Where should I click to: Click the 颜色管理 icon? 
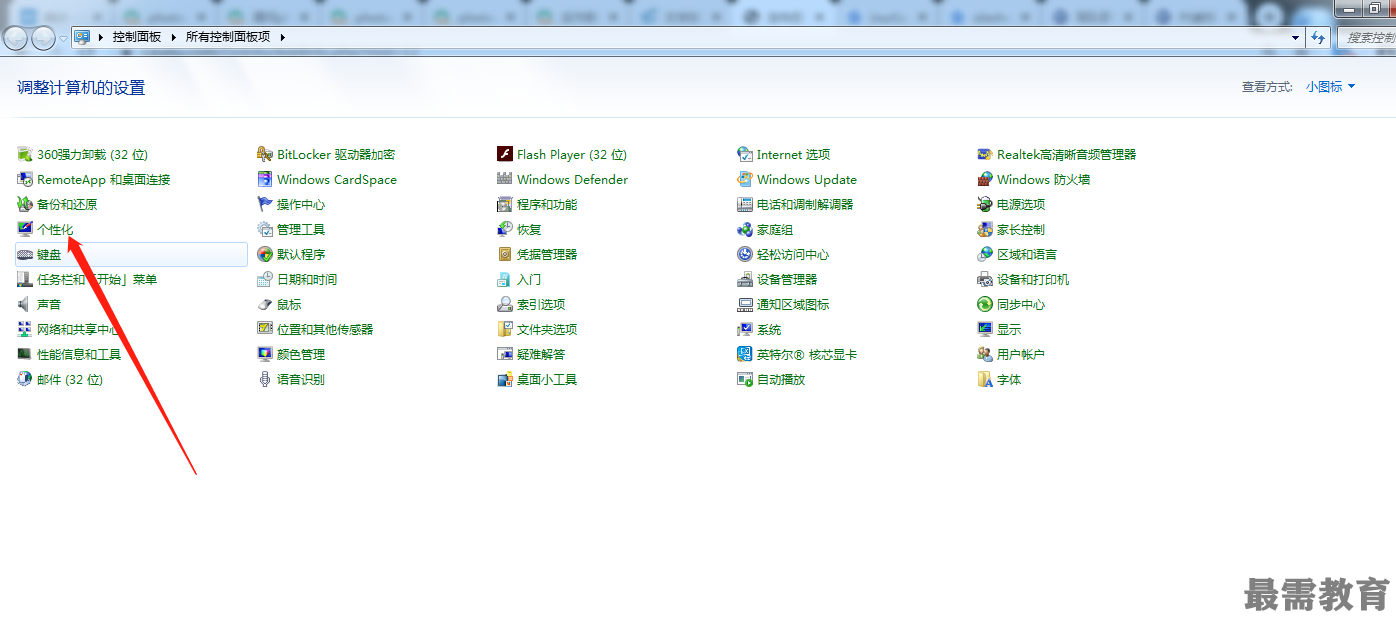pos(265,354)
